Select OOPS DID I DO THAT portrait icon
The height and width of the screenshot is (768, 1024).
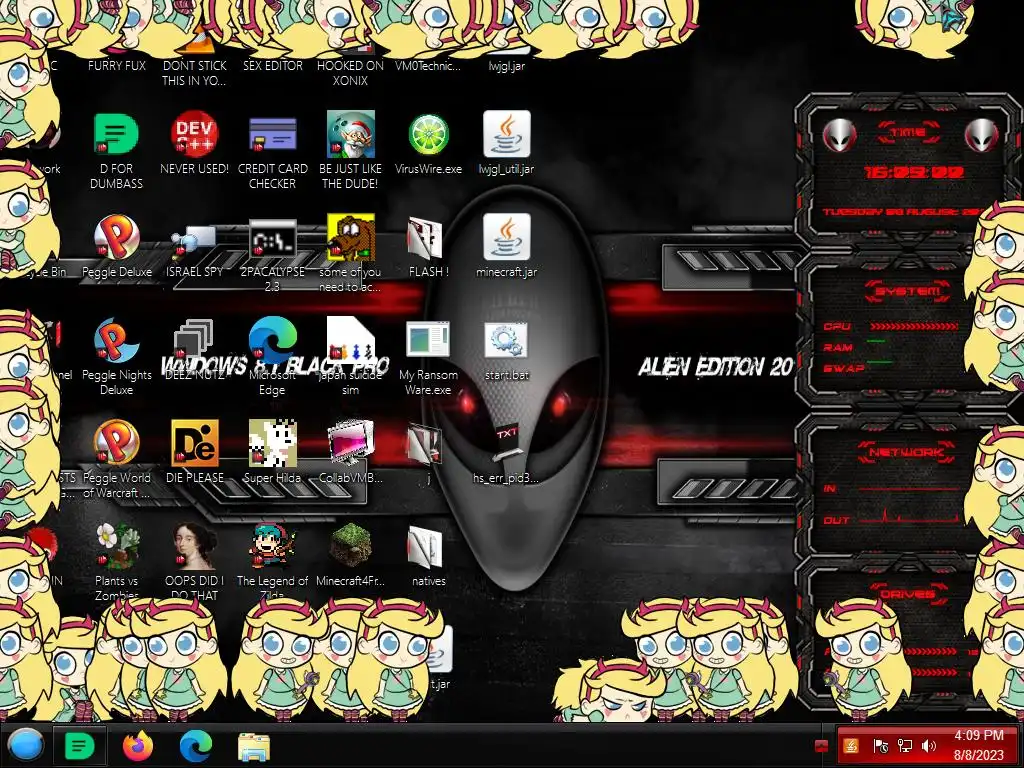tap(194, 547)
